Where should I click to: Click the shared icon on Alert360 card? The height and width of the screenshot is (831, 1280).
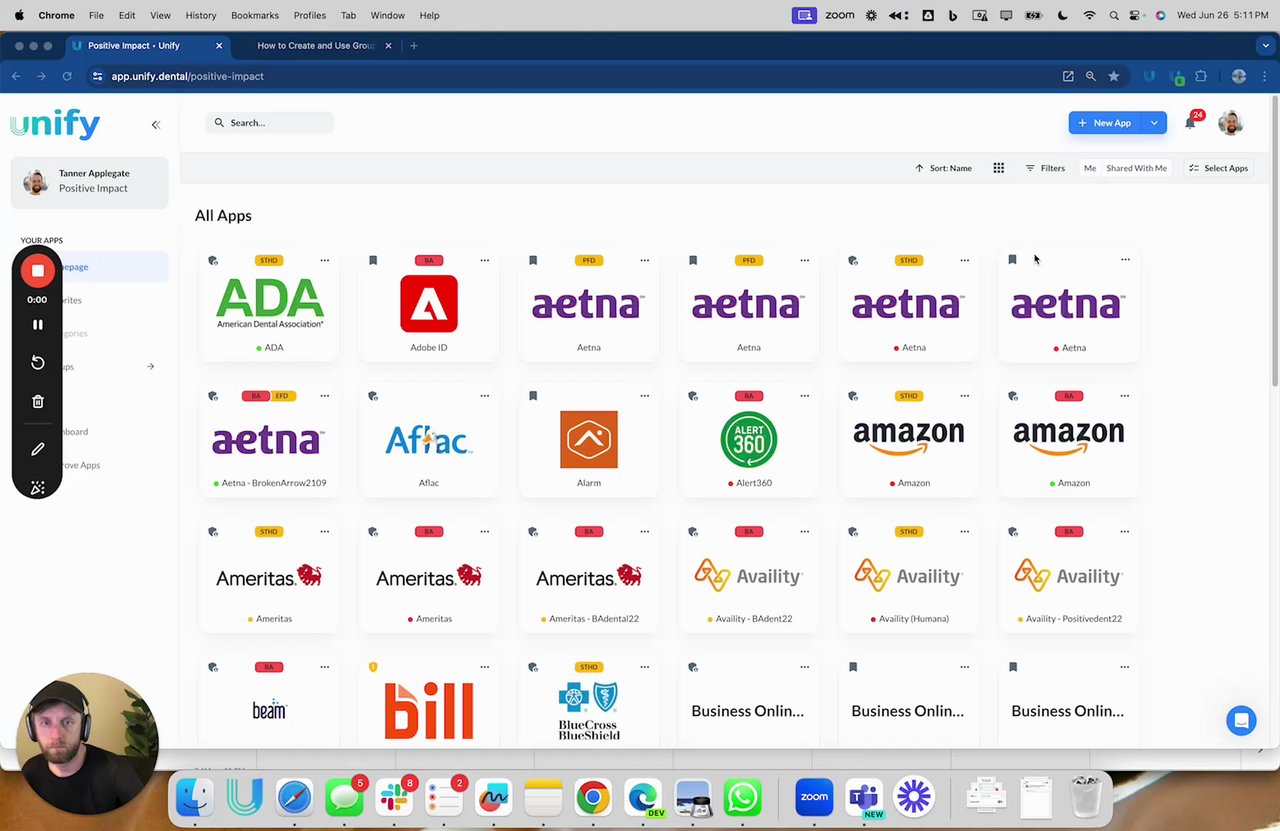pyautogui.click(x=693, y=396)
